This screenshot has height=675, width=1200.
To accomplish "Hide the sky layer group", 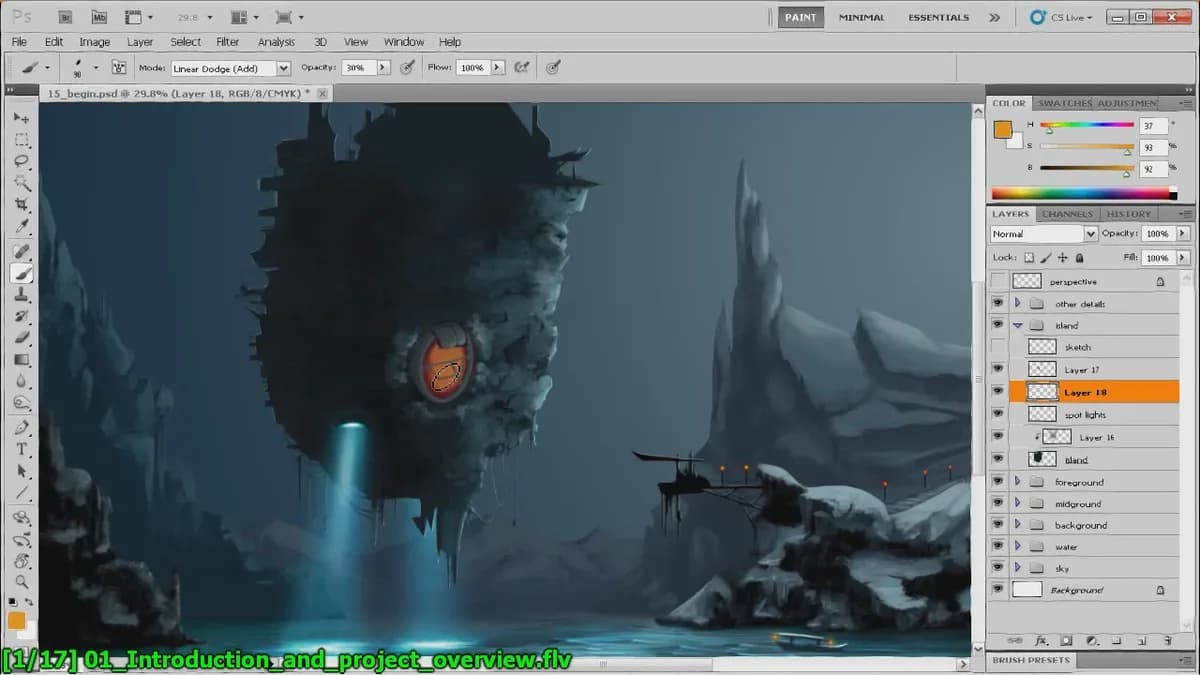I will [x=997, y=568].
